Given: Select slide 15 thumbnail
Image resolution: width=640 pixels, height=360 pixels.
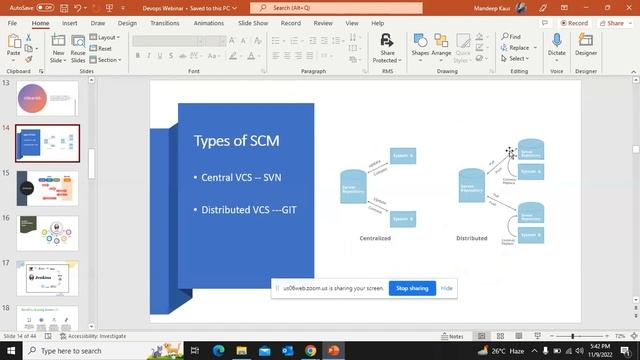Looking at the screenshot, I should (x=47, y=188).
